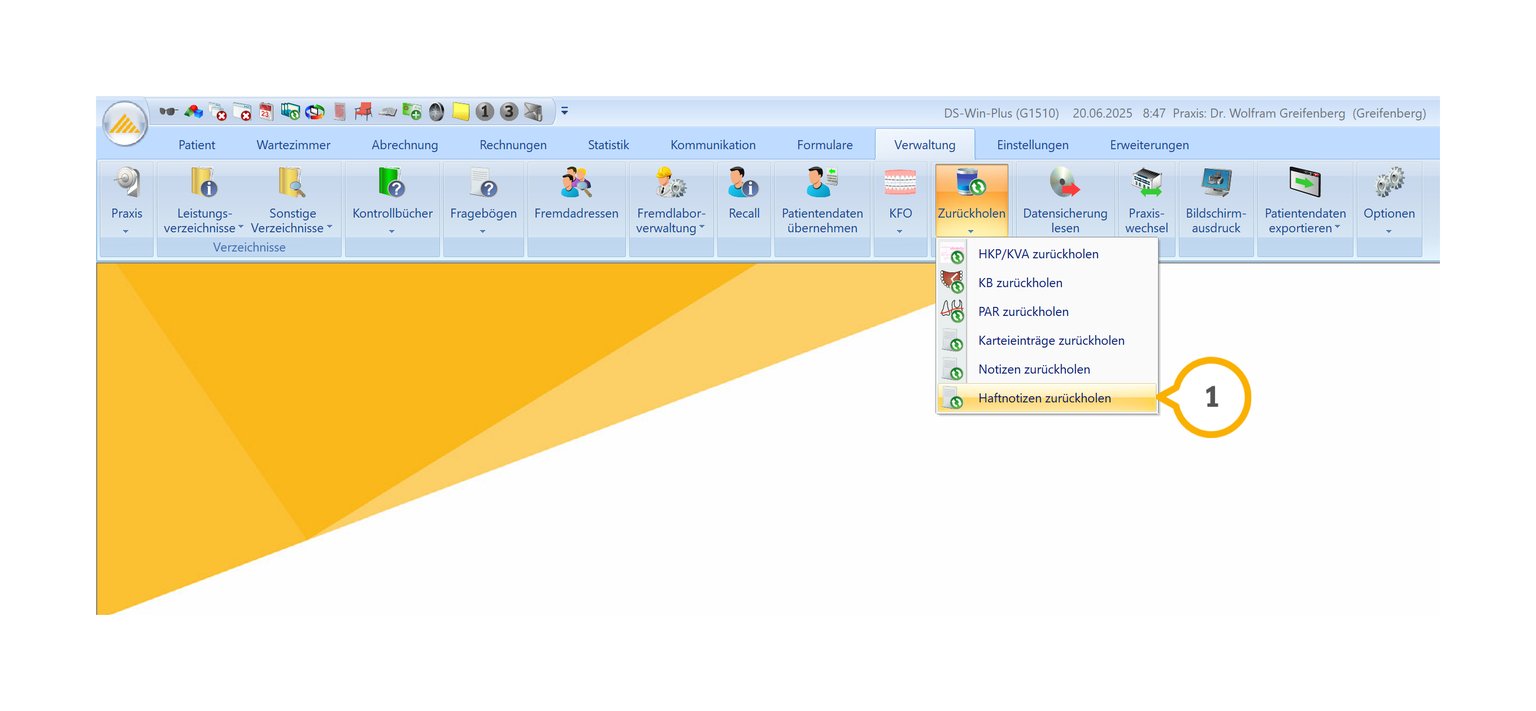Expand the KFO dropdown
1536x711 pixels.
900,231
